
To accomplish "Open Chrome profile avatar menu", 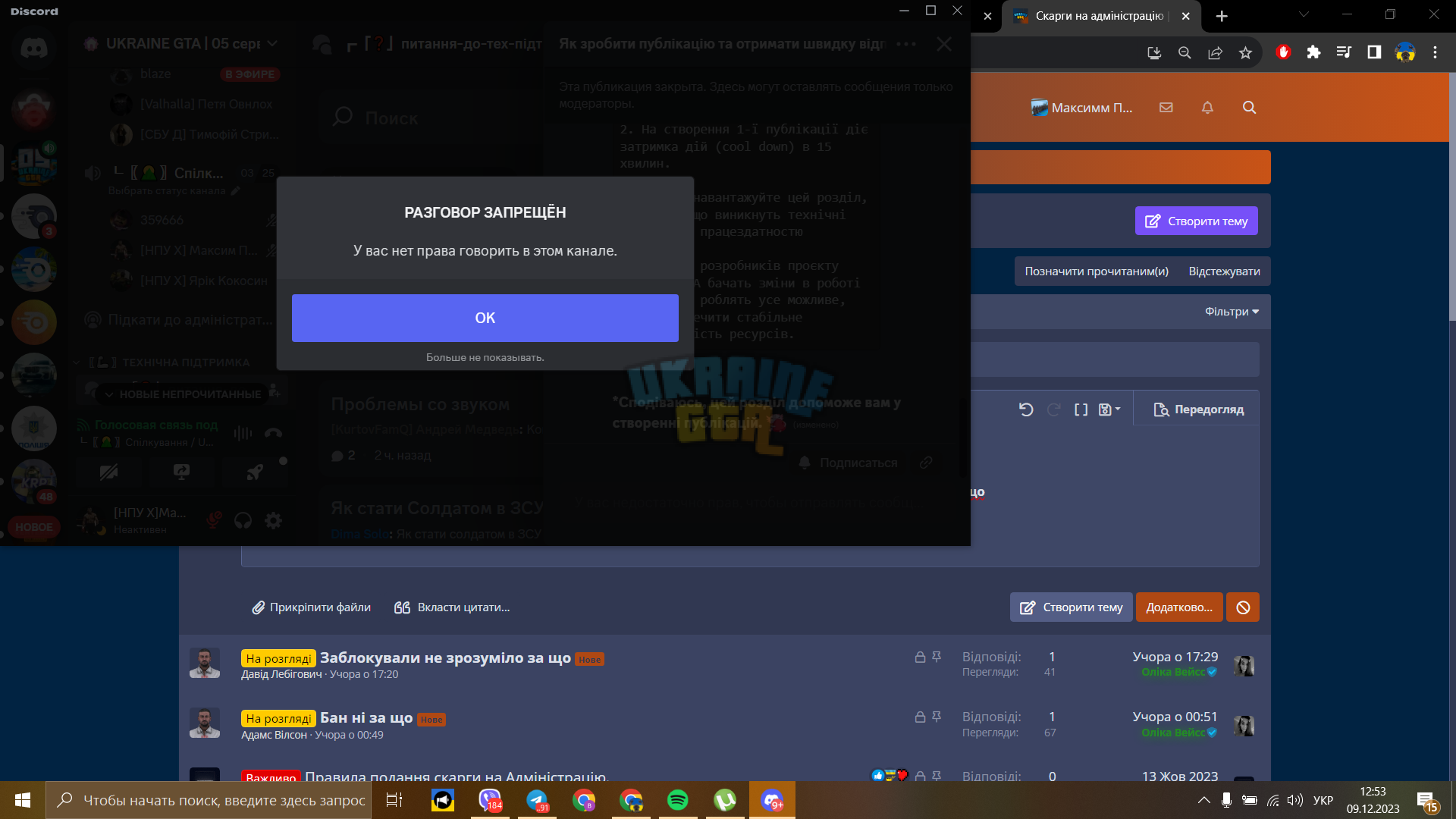I will 1405,52.
